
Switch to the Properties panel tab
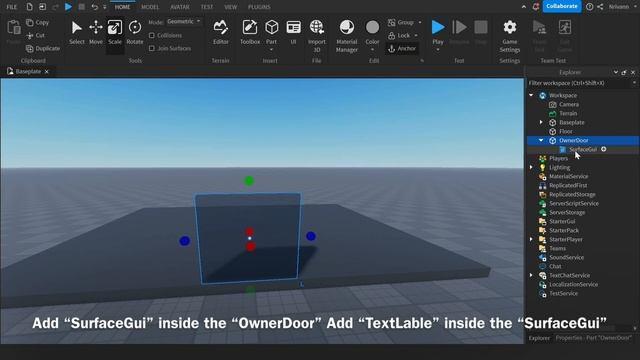pyautogui.click(x=593, y=338)
